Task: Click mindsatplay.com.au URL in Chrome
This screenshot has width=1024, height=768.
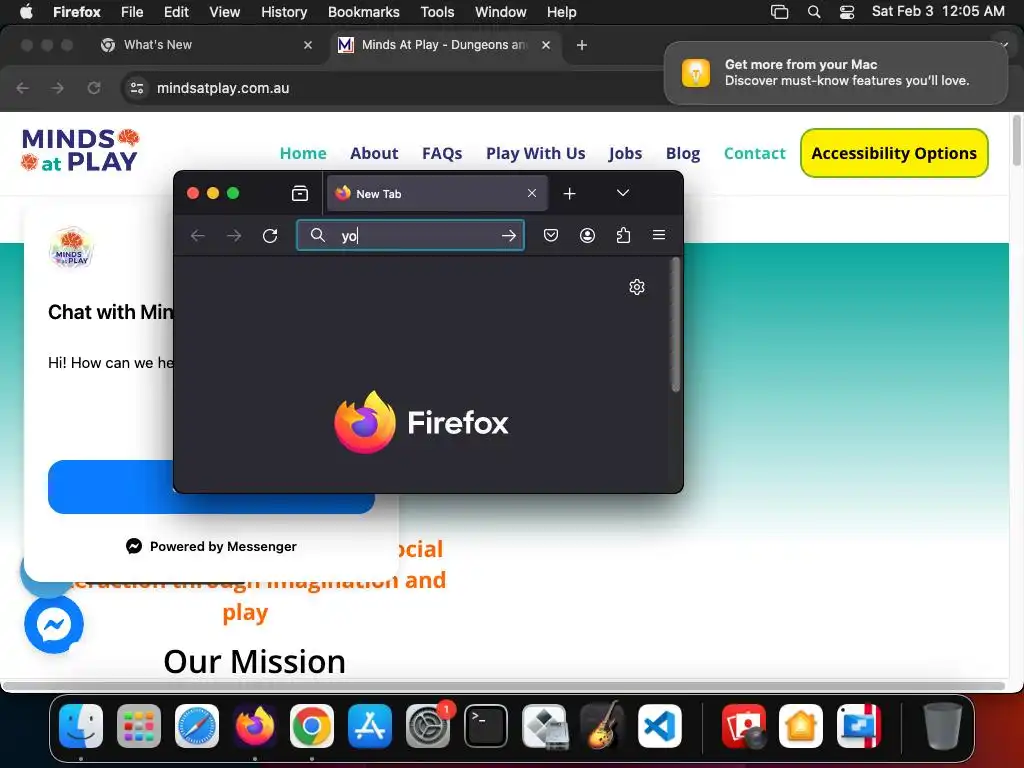Action: pyautogui.click(x=223, y=88)
